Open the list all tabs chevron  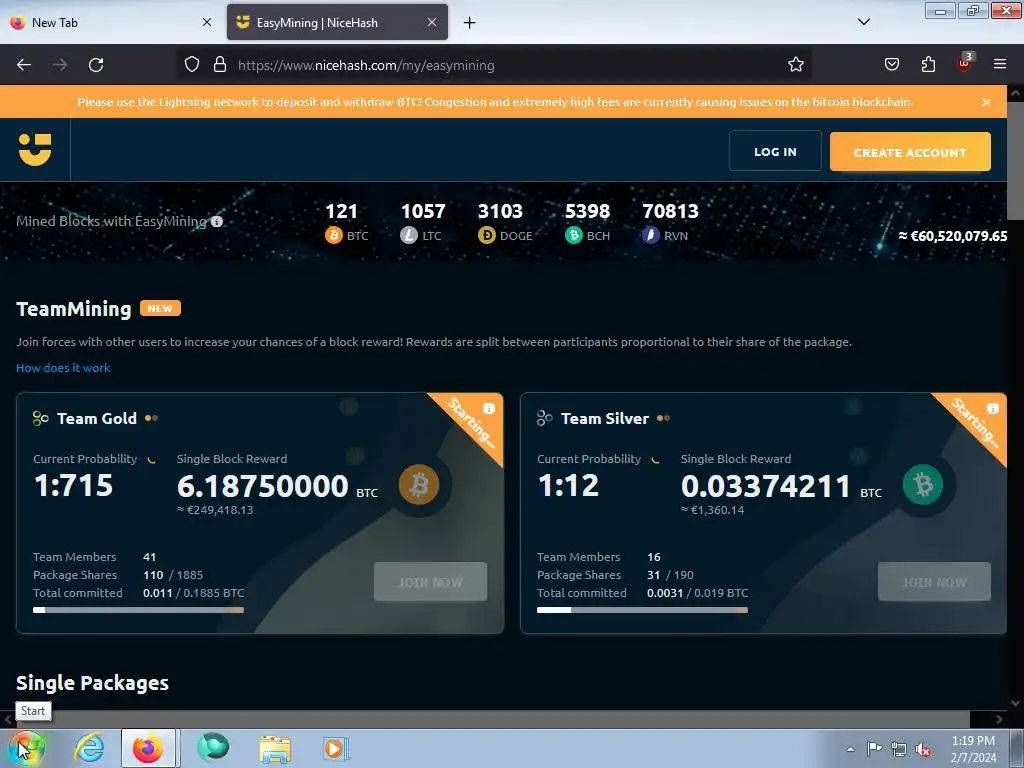coord(864,22)
